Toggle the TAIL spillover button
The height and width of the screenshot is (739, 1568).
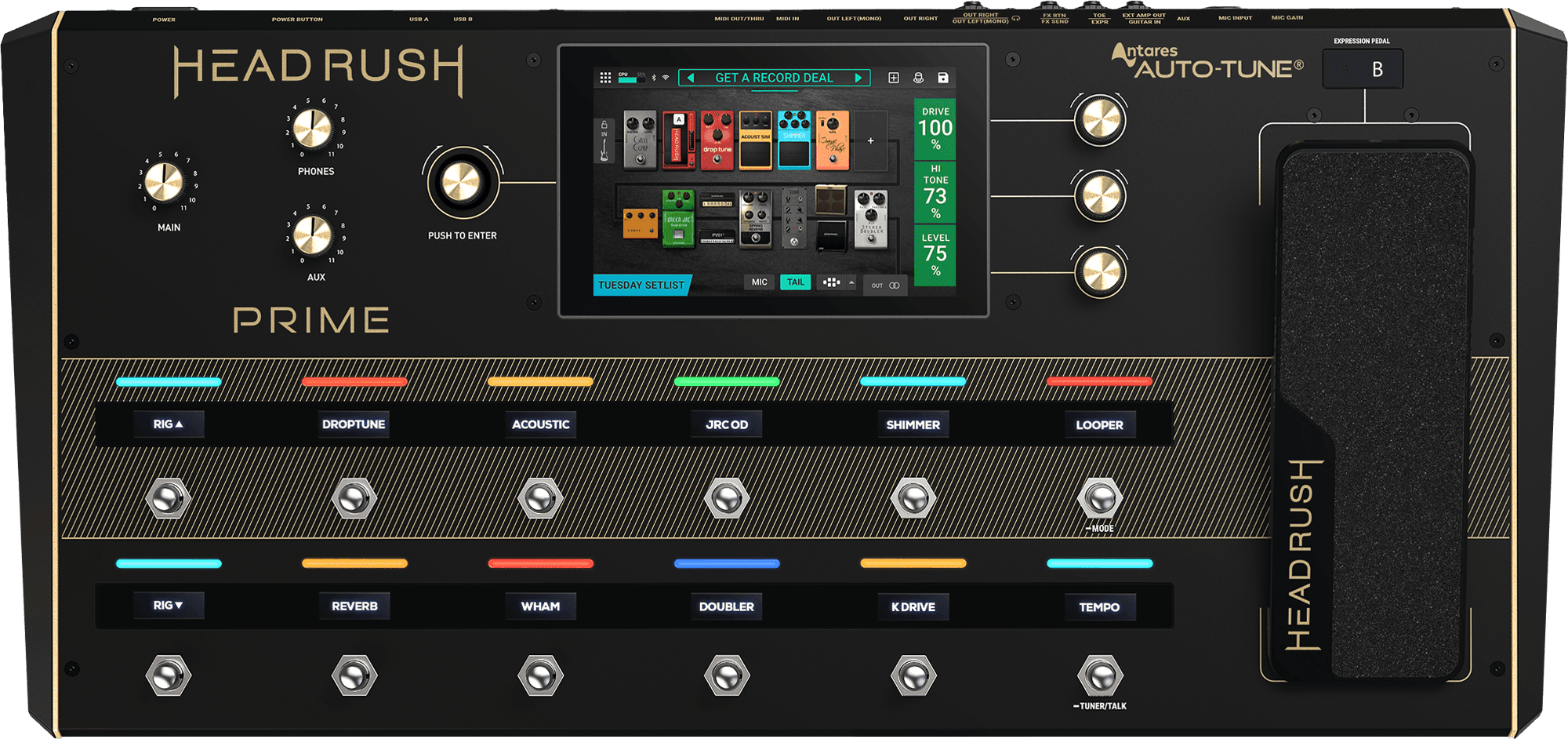795,282
